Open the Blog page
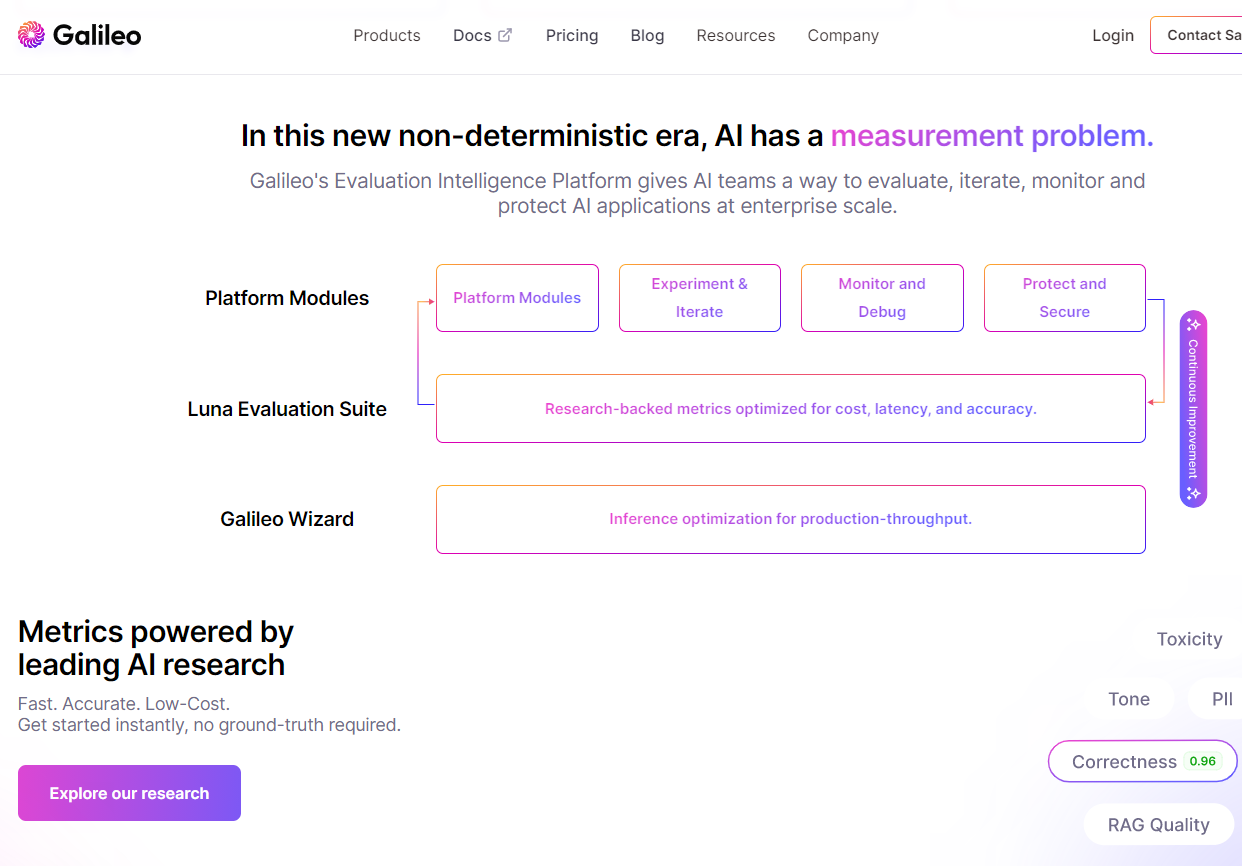1242x866 pixels. pyautogui.click(x=647, y=35)
